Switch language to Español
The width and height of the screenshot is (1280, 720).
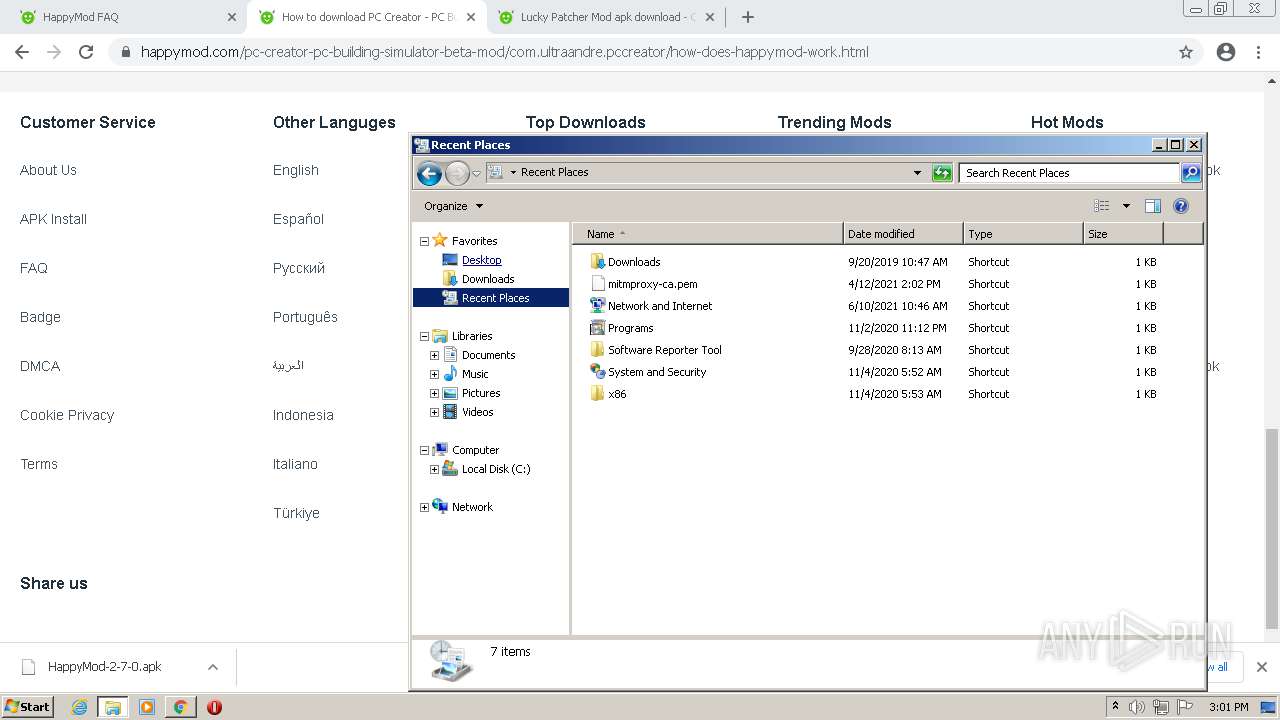(x=298, y=219)
